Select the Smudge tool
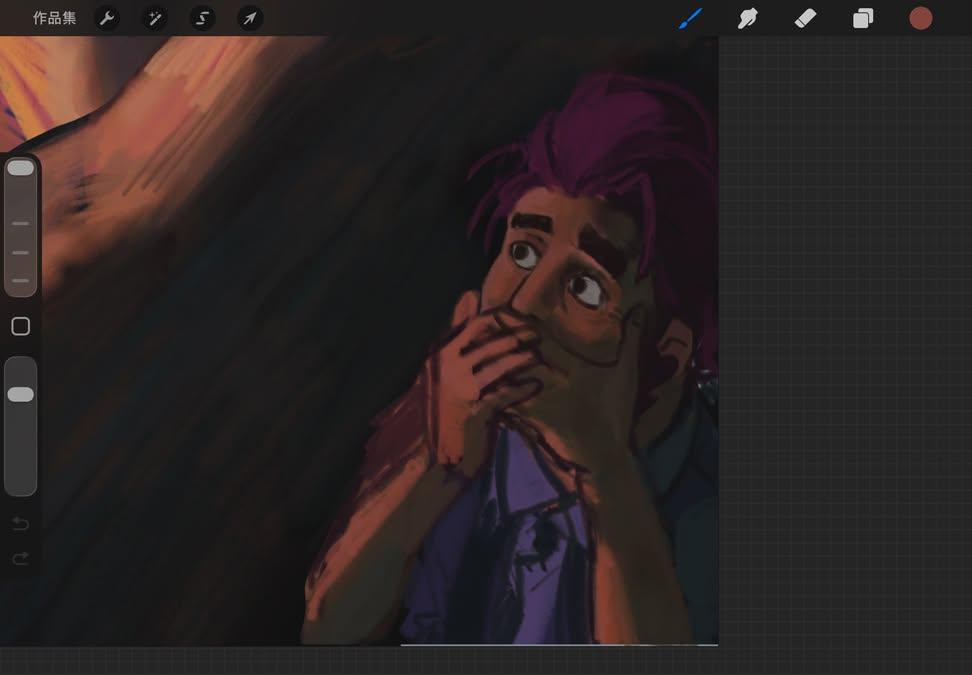This screenshot has height=675, width=972. 748,19
